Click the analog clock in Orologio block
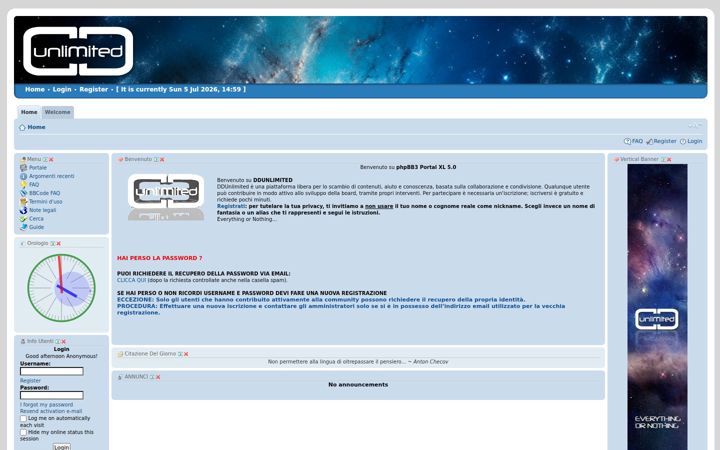This screenshot has width=720, height=450. tap(61, 288)
